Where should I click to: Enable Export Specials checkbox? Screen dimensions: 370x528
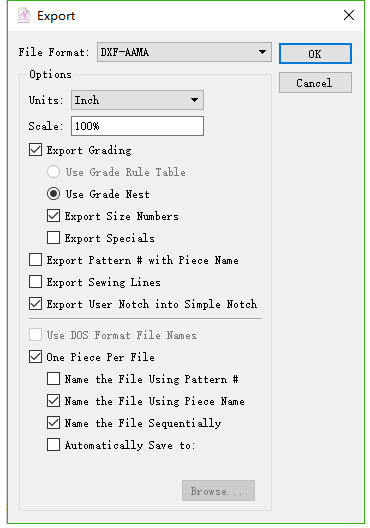pyautogui.click(x=54, y=238)
